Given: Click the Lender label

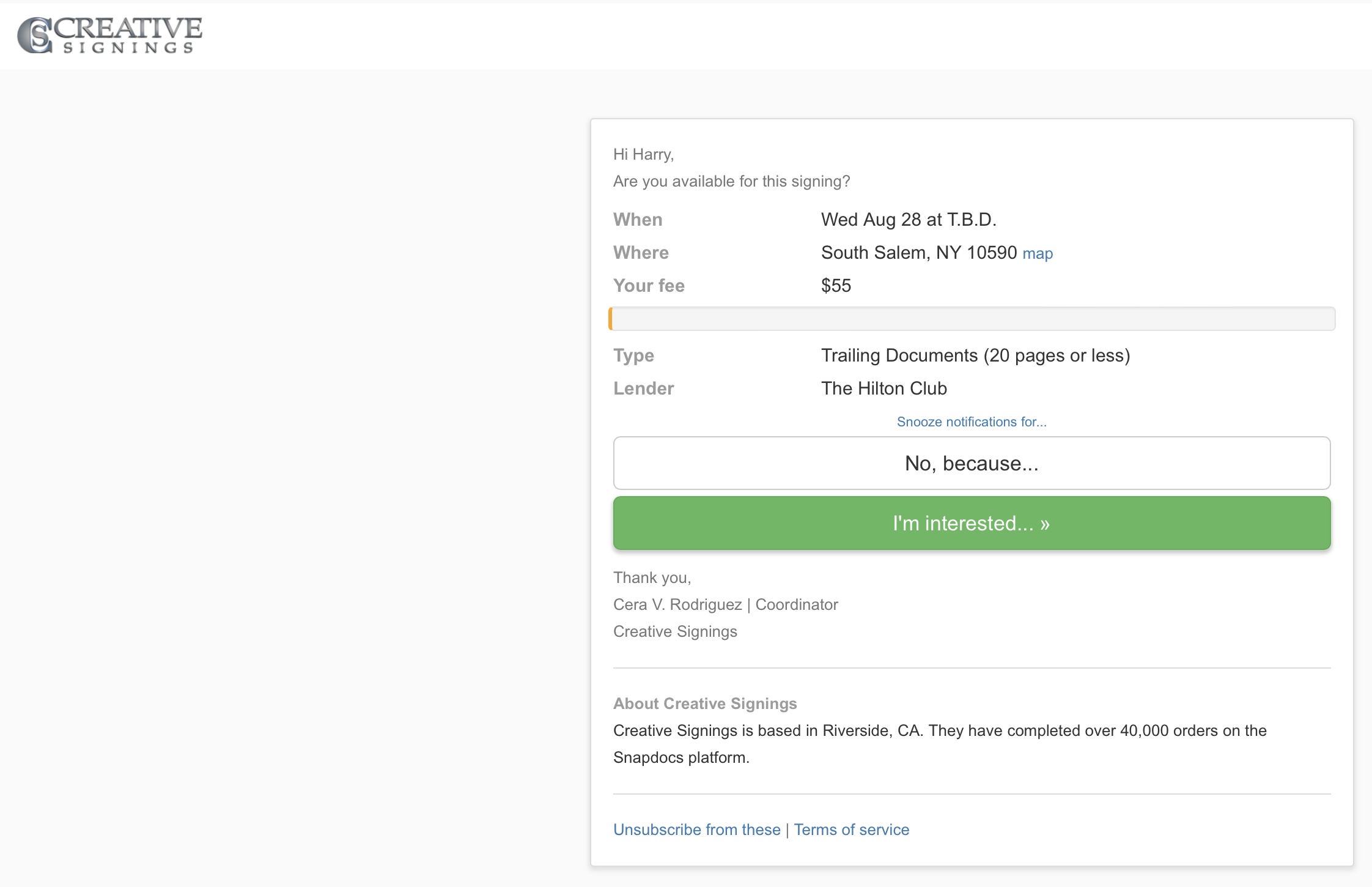Looking at the screenshot, I should coord(643,388).
